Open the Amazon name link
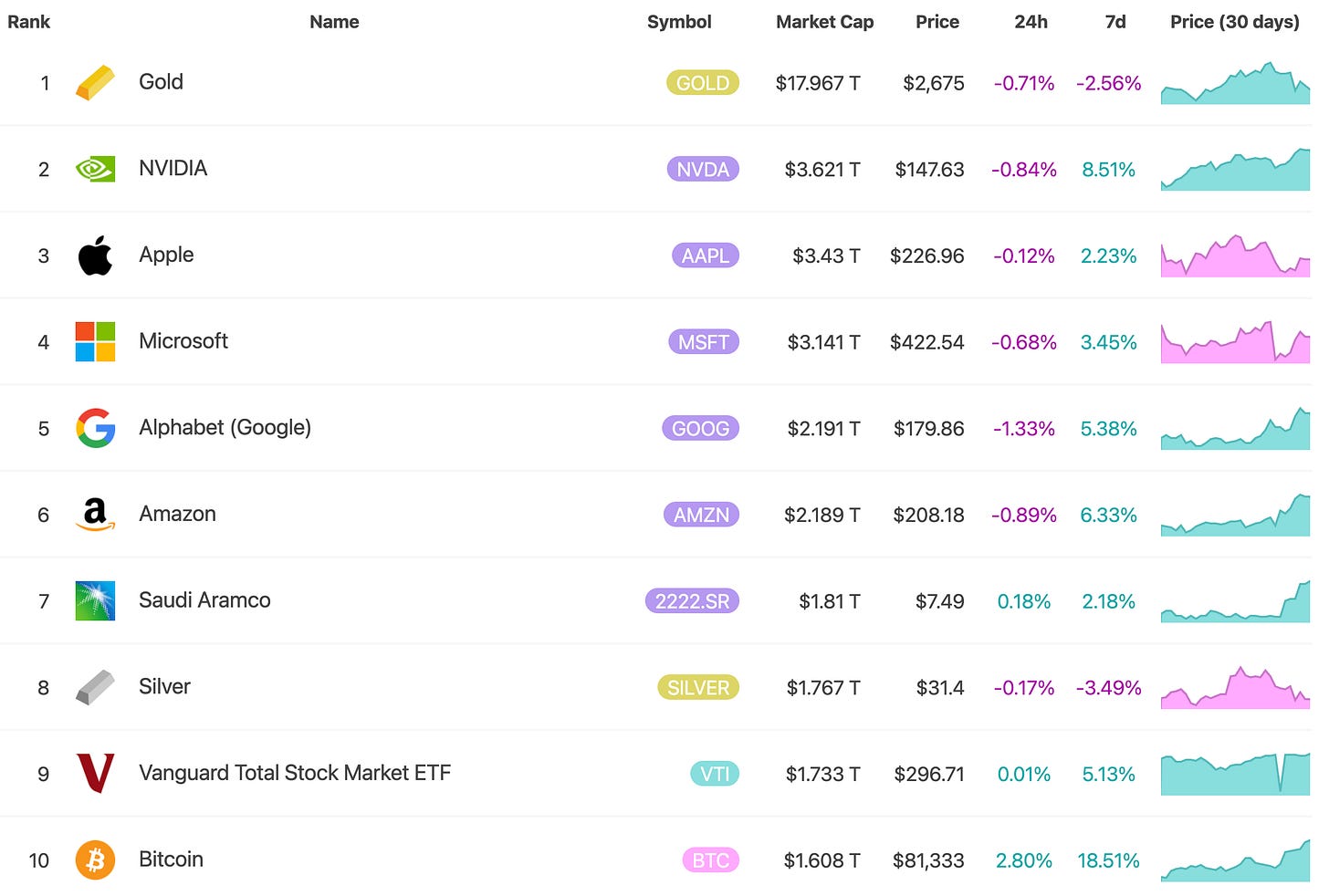 177,514
